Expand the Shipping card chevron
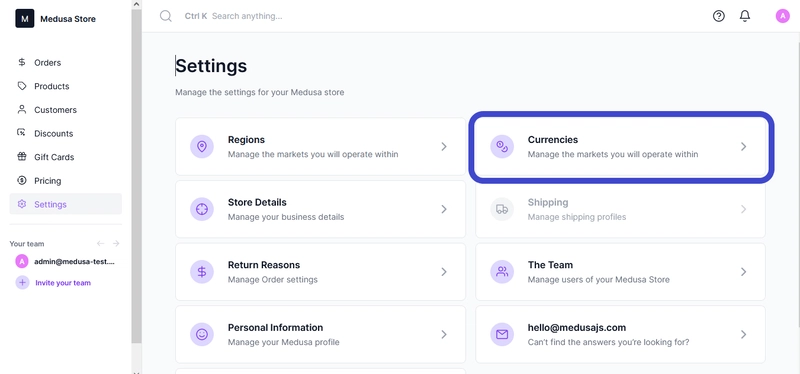This screenshot has height=374, width=800. pyautogui.click(x=743, y=209)
